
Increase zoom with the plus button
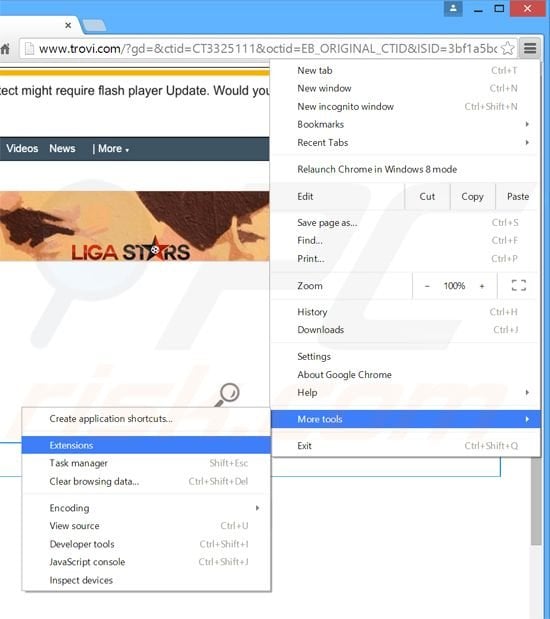click(x=482, y=286)
